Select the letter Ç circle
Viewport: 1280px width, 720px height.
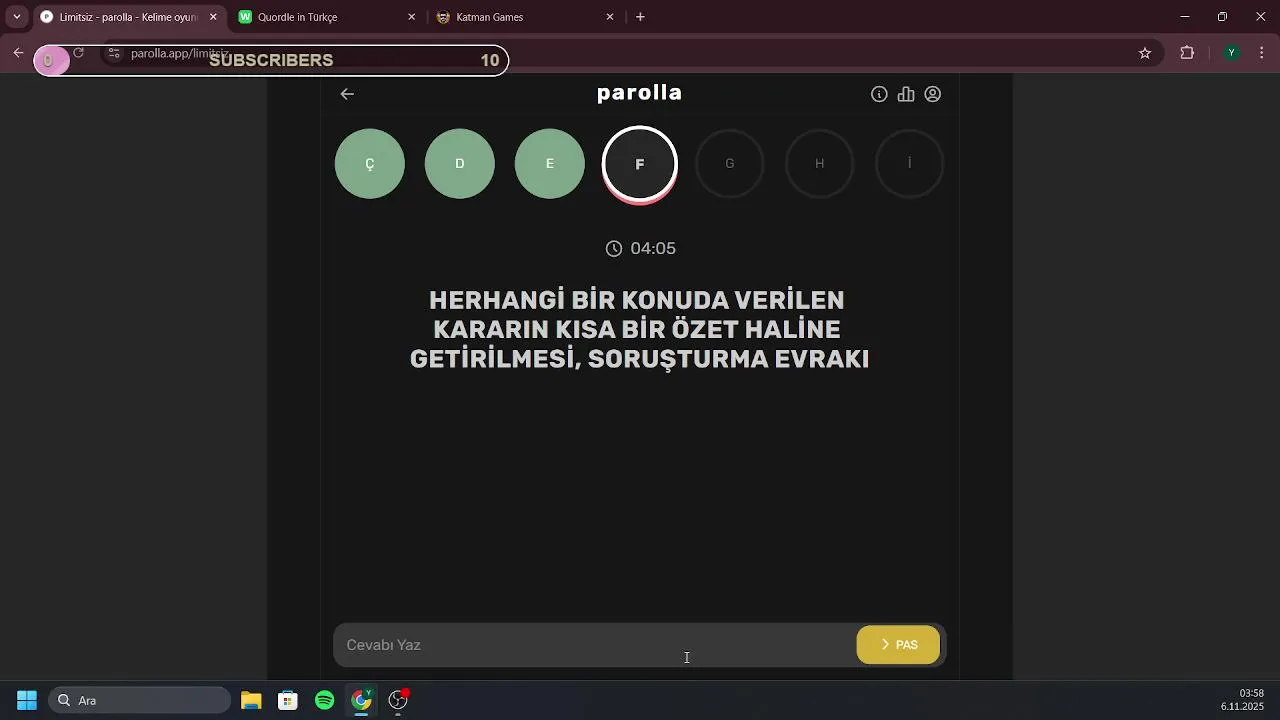tap(370, 164)
